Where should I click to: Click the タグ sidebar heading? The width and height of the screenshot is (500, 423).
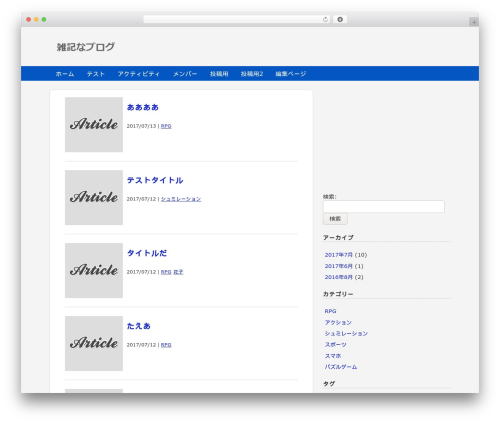[x=329, y=384]
